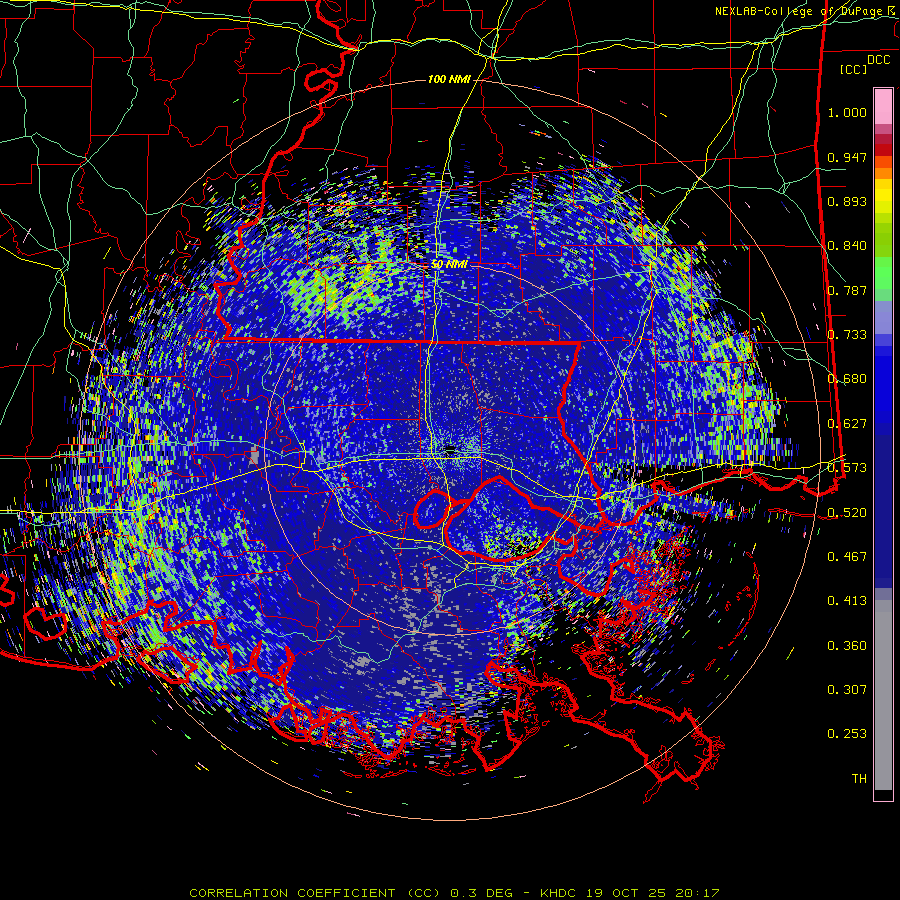Click the 50 NMI range ring label
Image resolution: width=900 pixels, height=900 pixels.
[449, 265]
